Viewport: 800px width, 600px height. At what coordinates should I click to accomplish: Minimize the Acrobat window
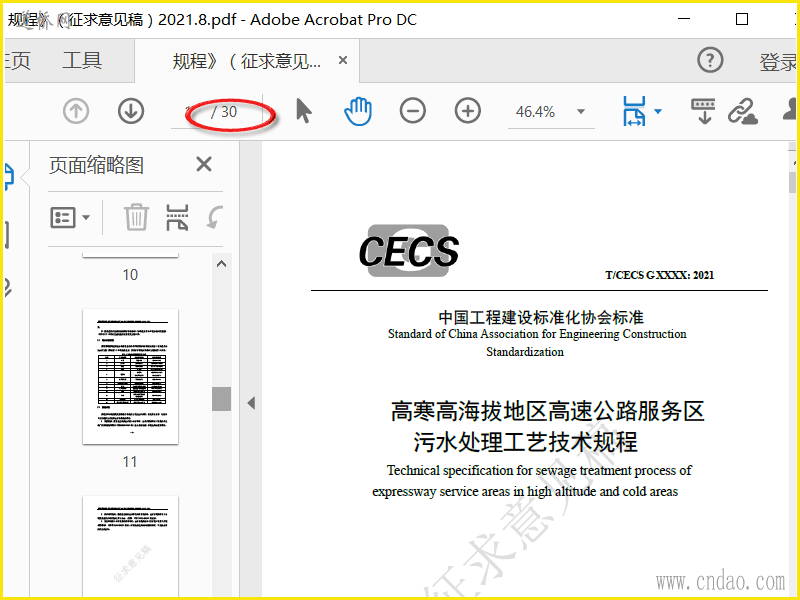[x=684, y=19]
